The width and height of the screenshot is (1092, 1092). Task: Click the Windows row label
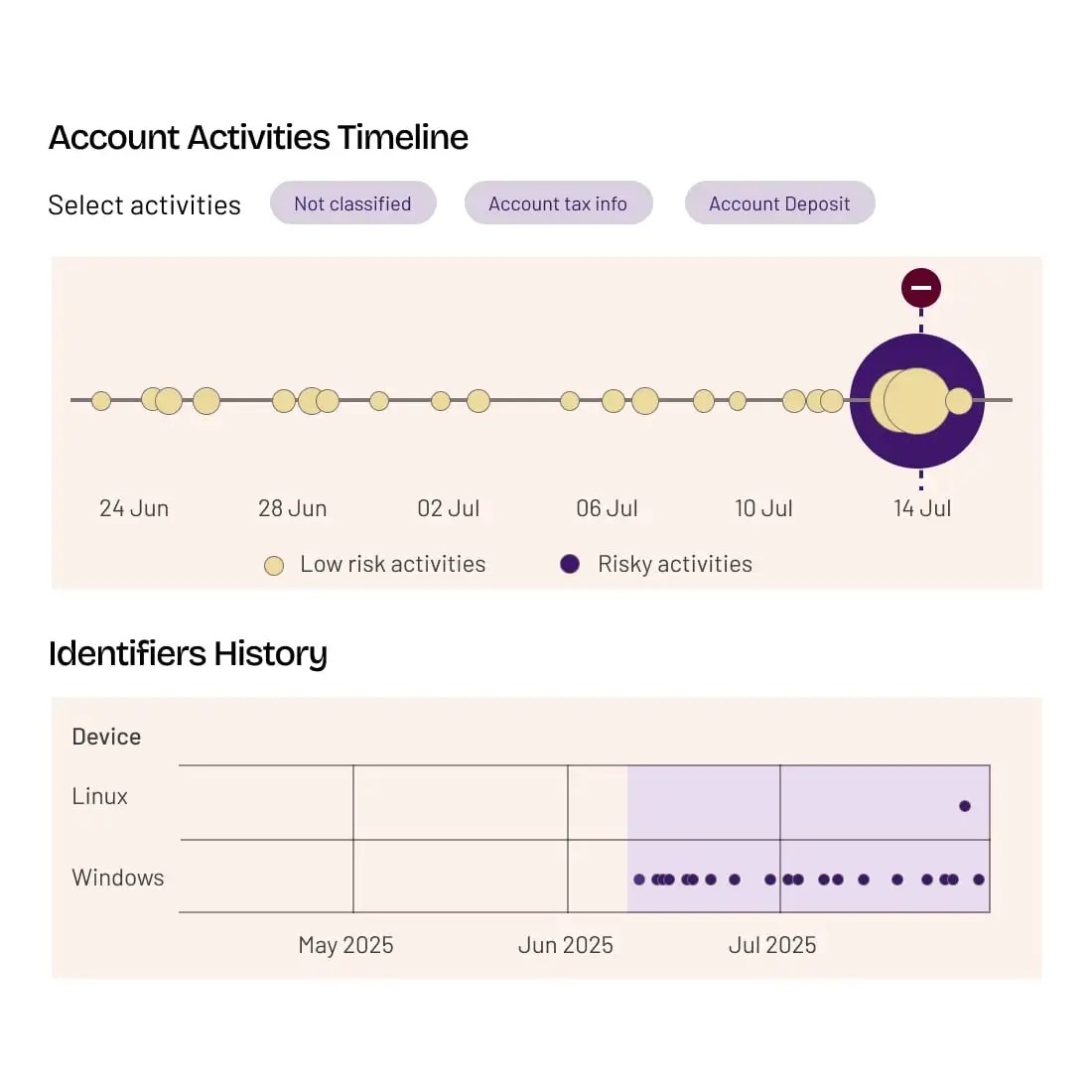pyautogui.click(x=118, y=878)
